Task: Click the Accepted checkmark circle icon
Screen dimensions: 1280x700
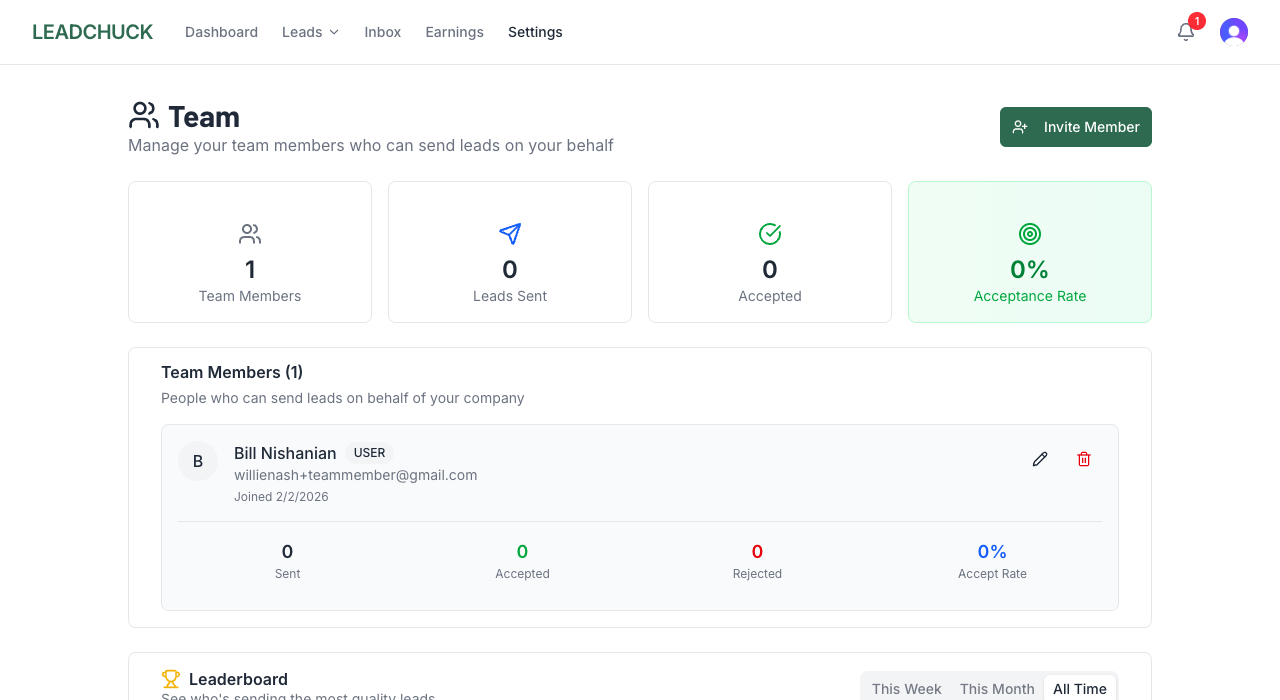Action: (x=770, y=234)
